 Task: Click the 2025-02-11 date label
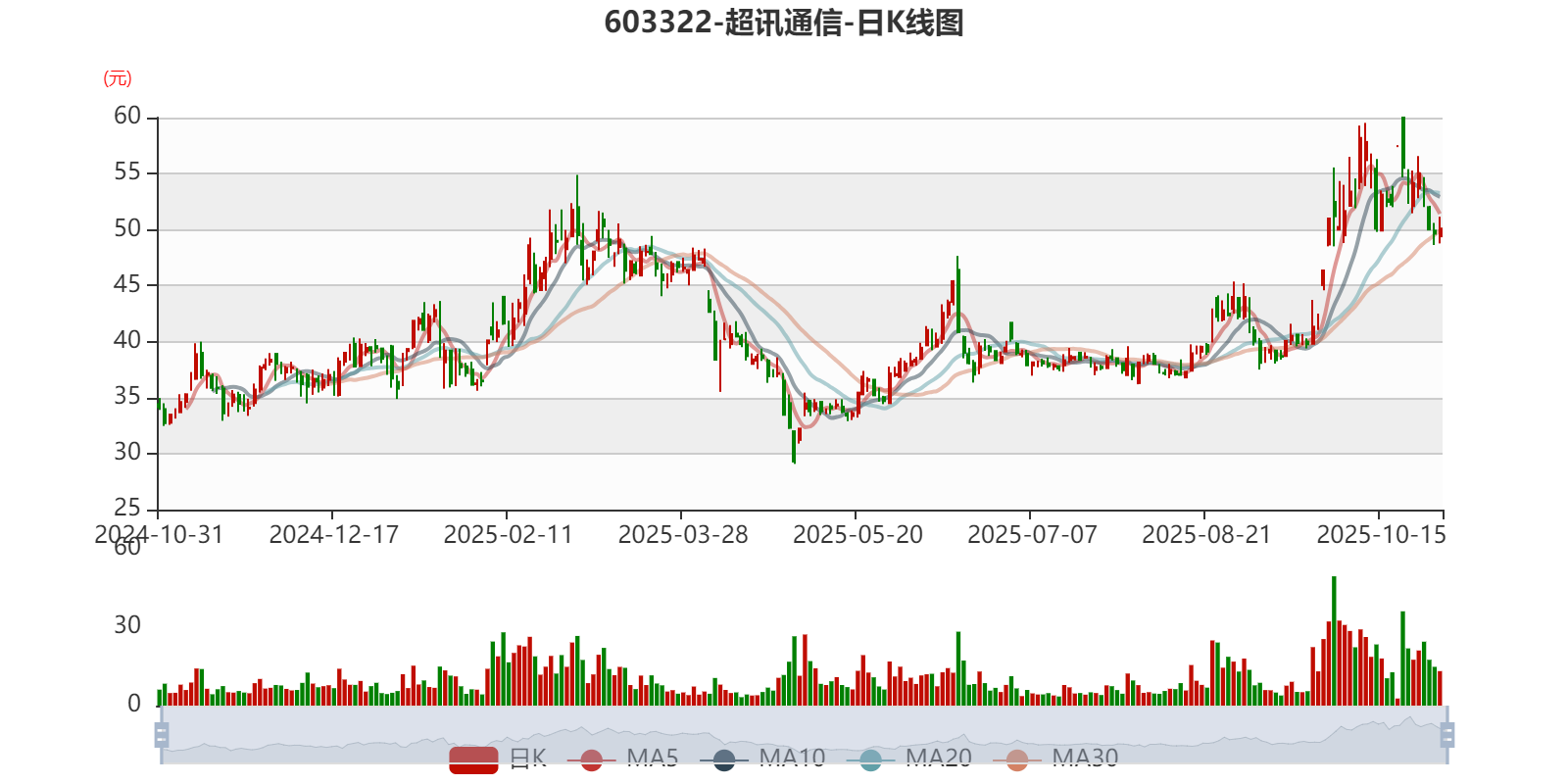(508, 535)
